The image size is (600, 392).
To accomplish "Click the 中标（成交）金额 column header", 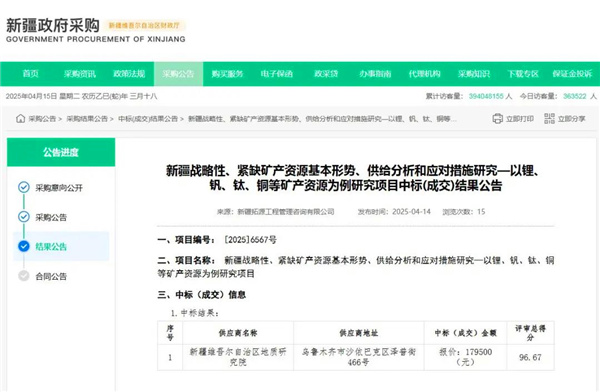I will 465,333.
